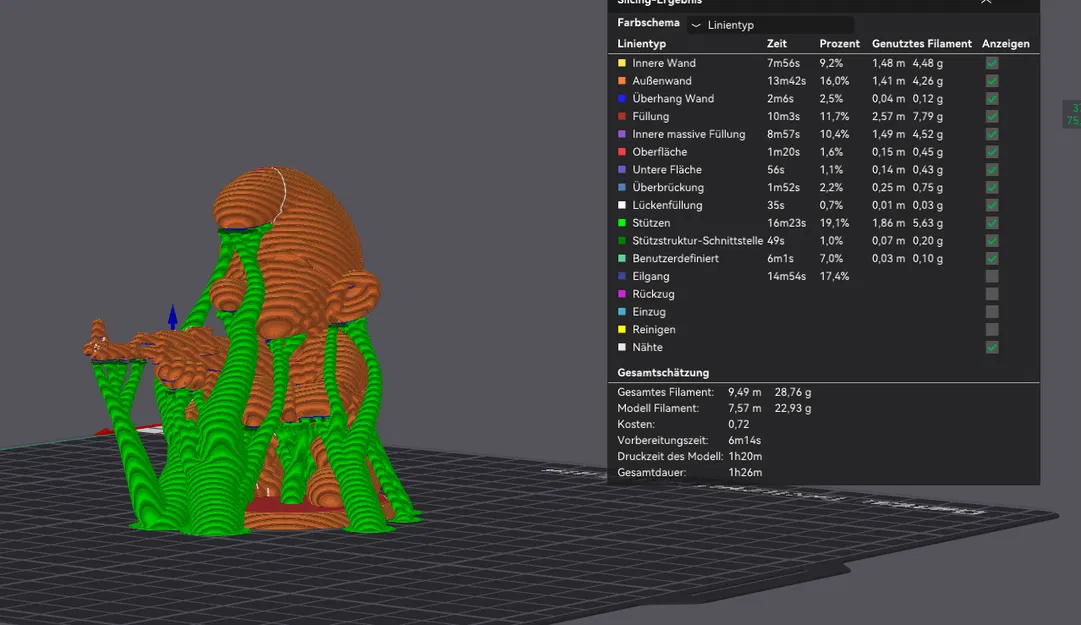The height and width of the screenshot is (625, 1081).
Task: Enable display of Eilgang moves
Action: point(991,276)
